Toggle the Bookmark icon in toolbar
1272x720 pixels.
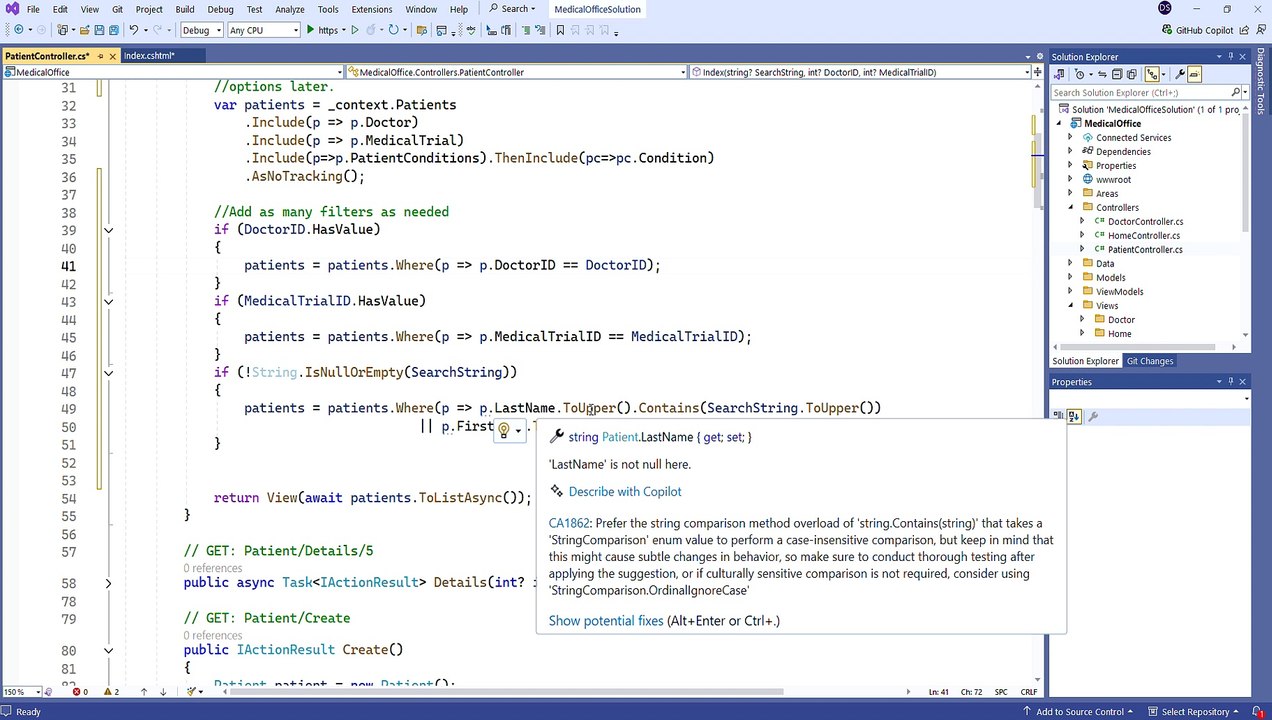pyautogui.click(x=560, y=30)
